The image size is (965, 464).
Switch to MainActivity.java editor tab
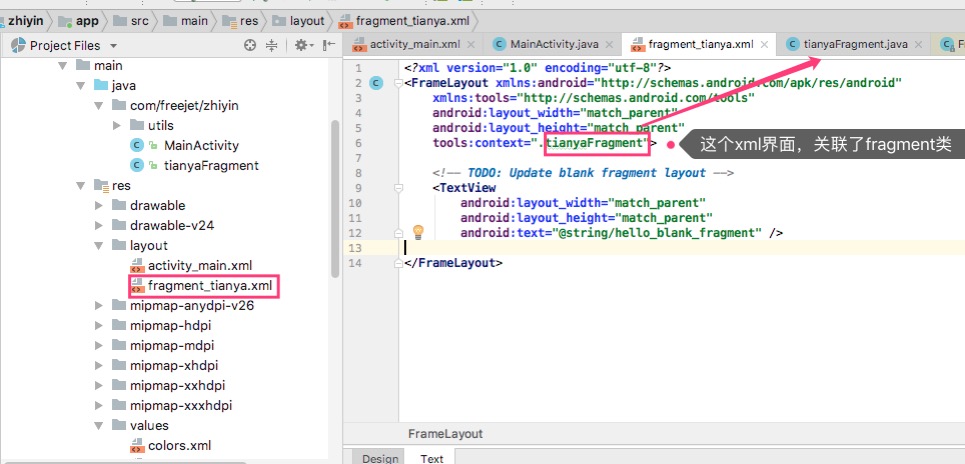pyautogui.click(x=555, y=44)
